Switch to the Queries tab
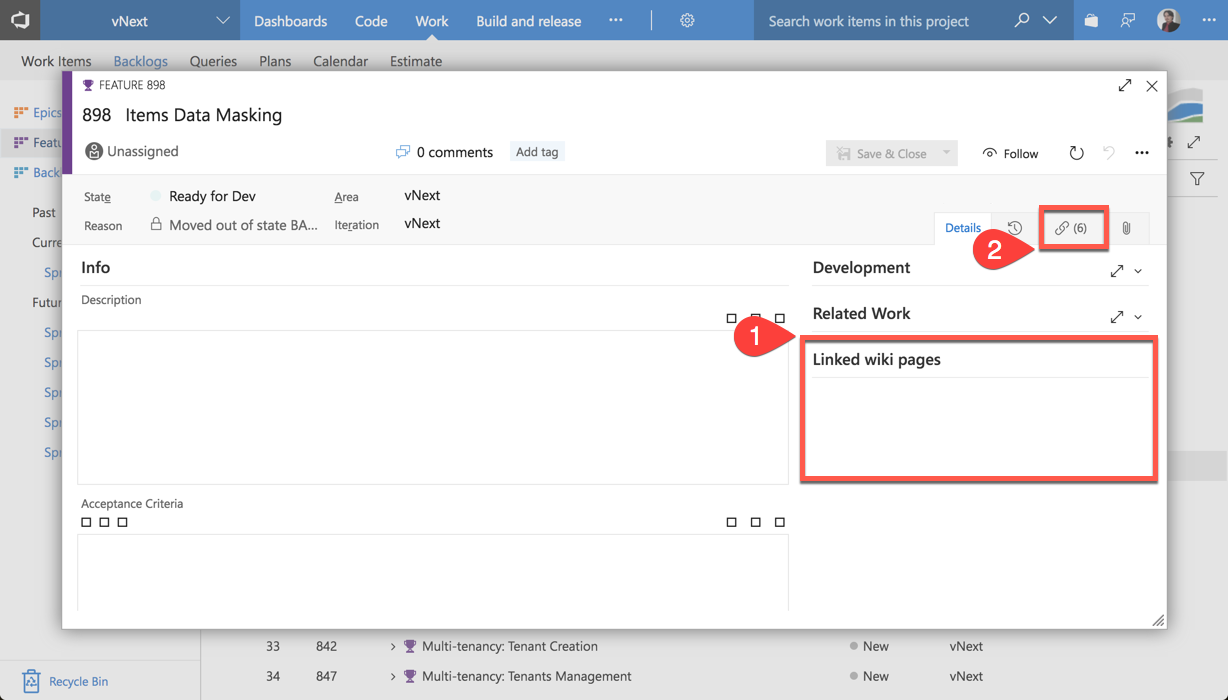 (x=213, y=61)
